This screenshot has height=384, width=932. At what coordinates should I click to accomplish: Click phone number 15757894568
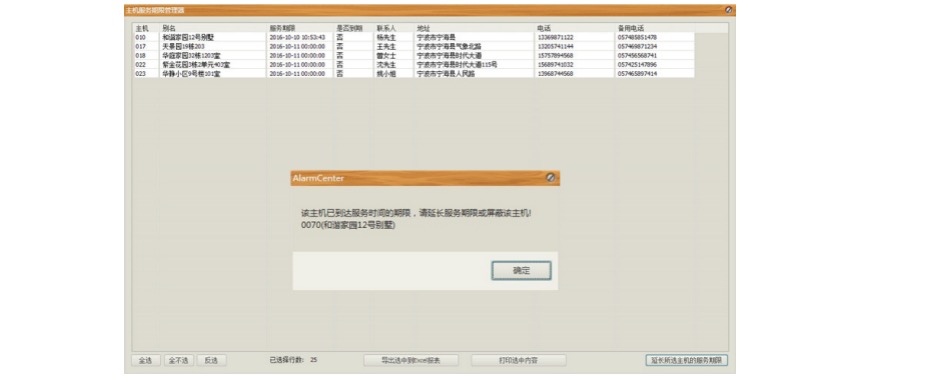[x=555, y=55]
